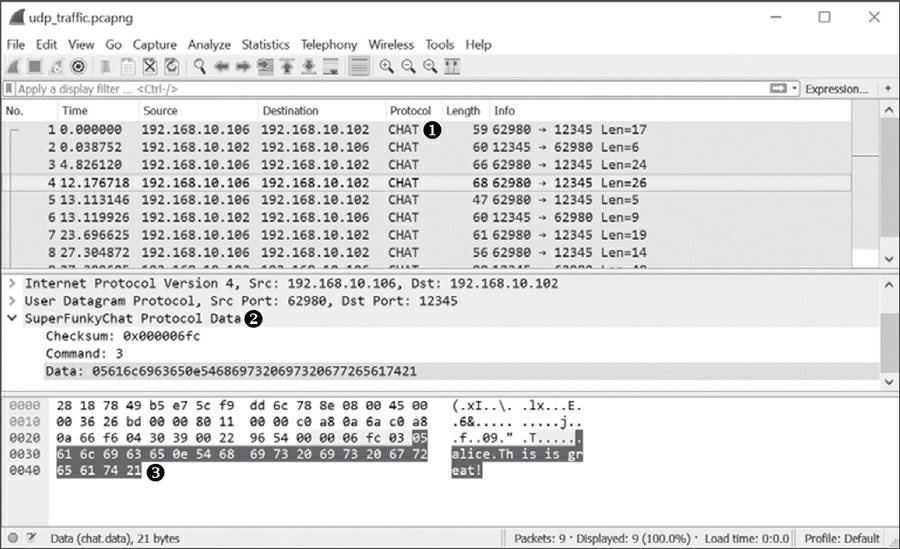The width and height of the screenshot is (900, 549).
Task: Start a new capture with the shark fin icon
Action: coord(13,67)
